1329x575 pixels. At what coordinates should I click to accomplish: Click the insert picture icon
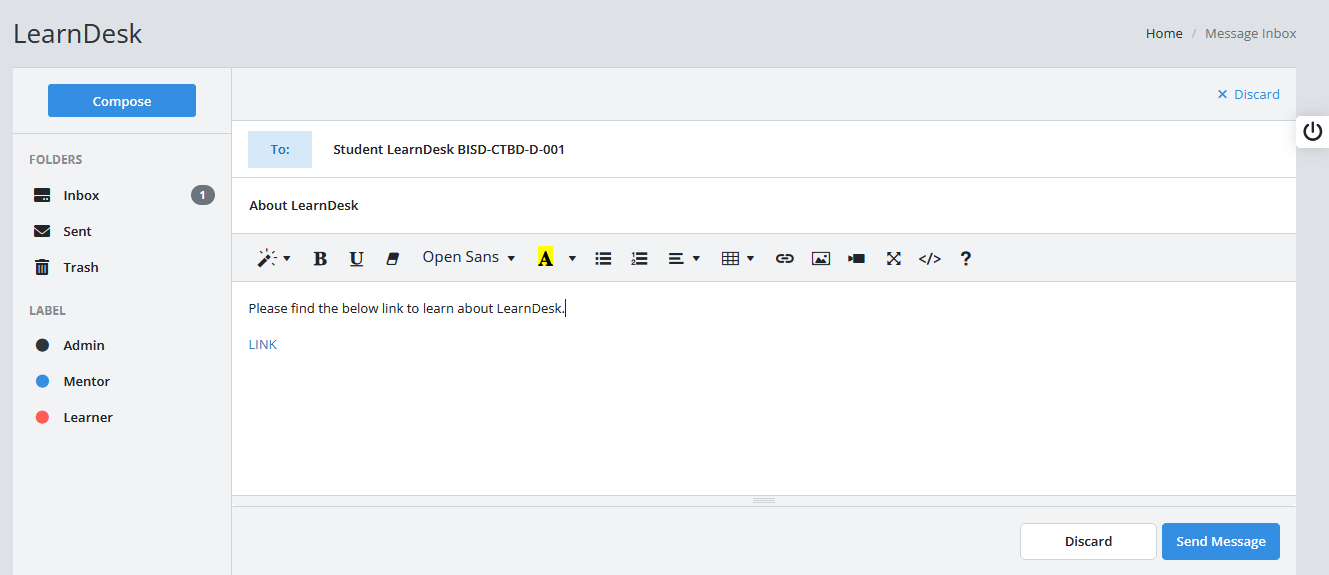coord(821,258)
